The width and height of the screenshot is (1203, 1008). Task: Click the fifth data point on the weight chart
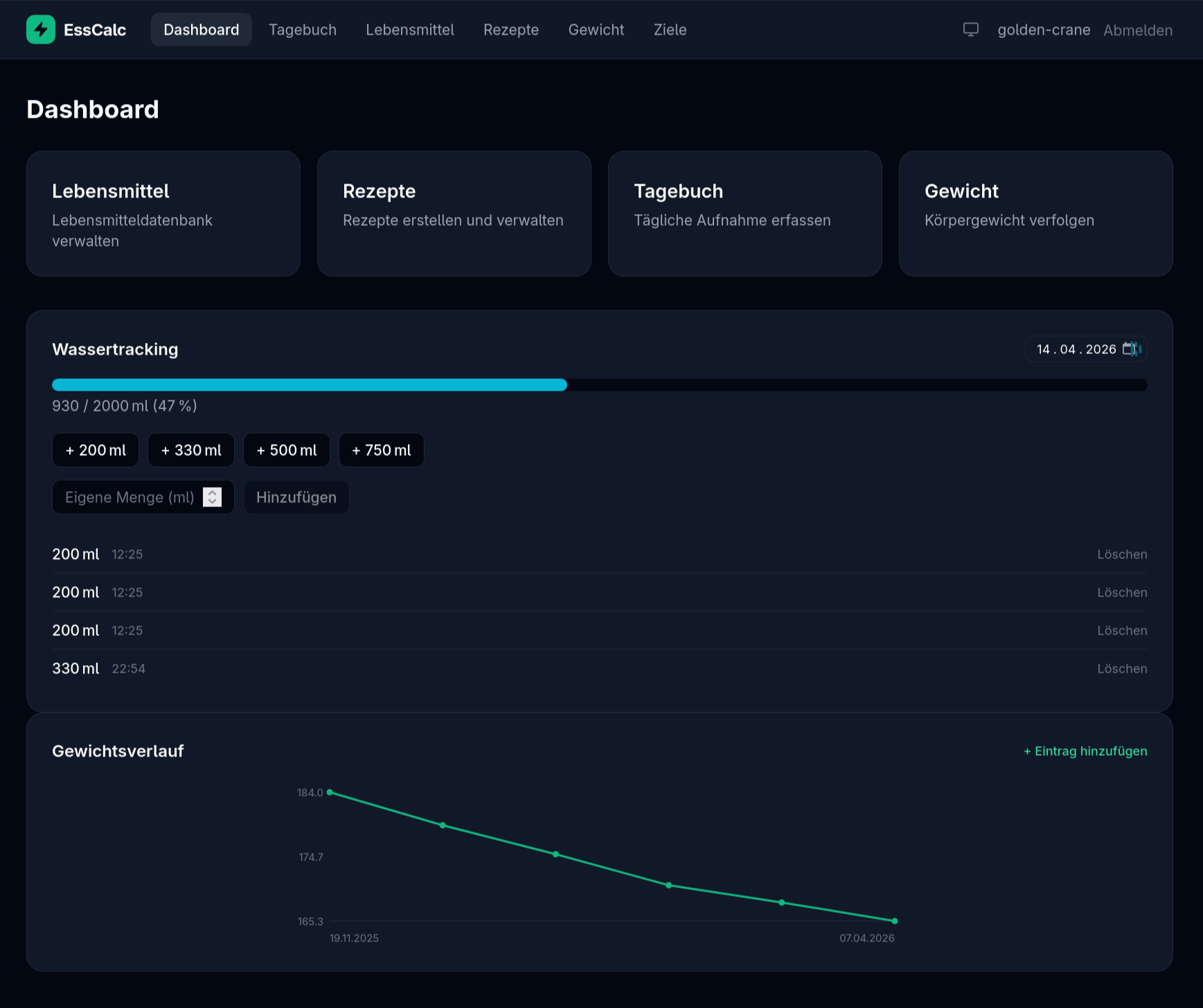click(x=782, y=903)
